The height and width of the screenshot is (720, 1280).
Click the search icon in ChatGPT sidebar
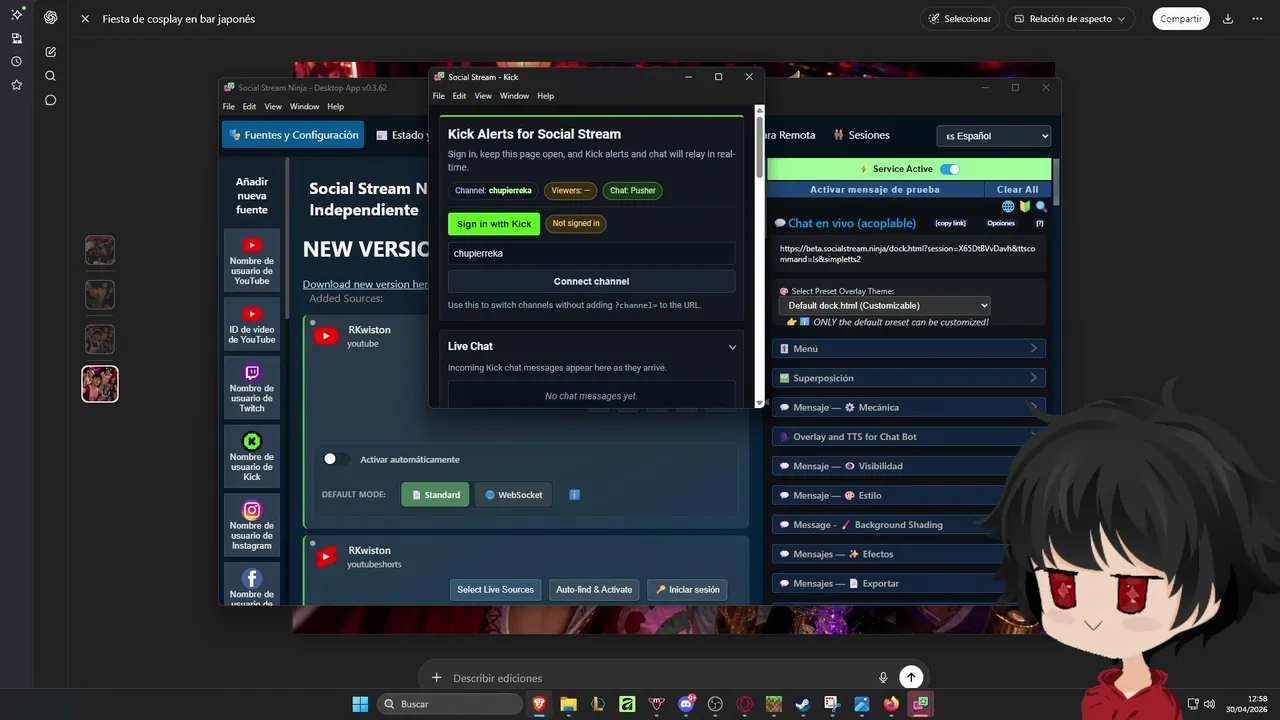[50, 76]
